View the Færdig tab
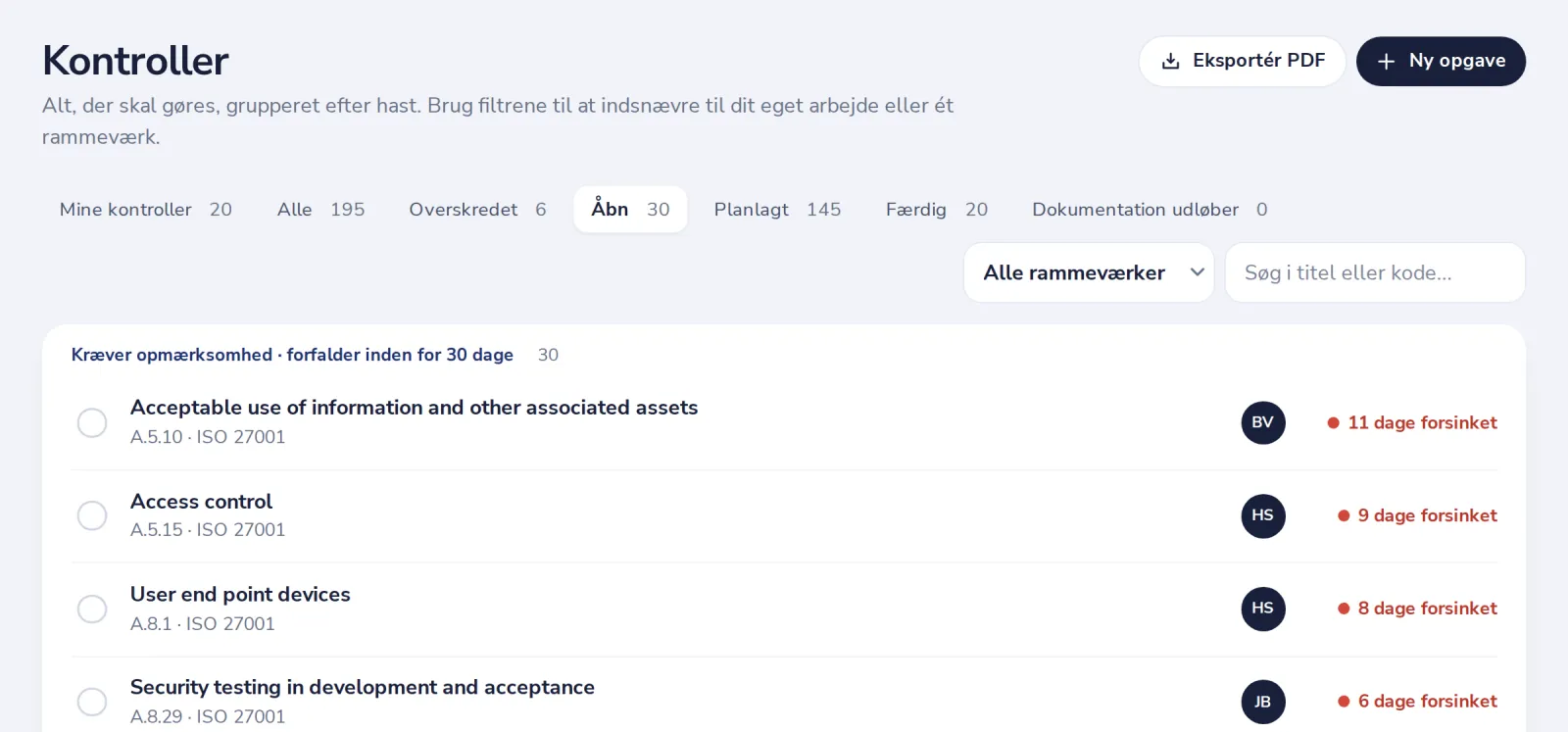This screenshot has width=1568, height=732. pyautogui.click(x=937, y=210)
